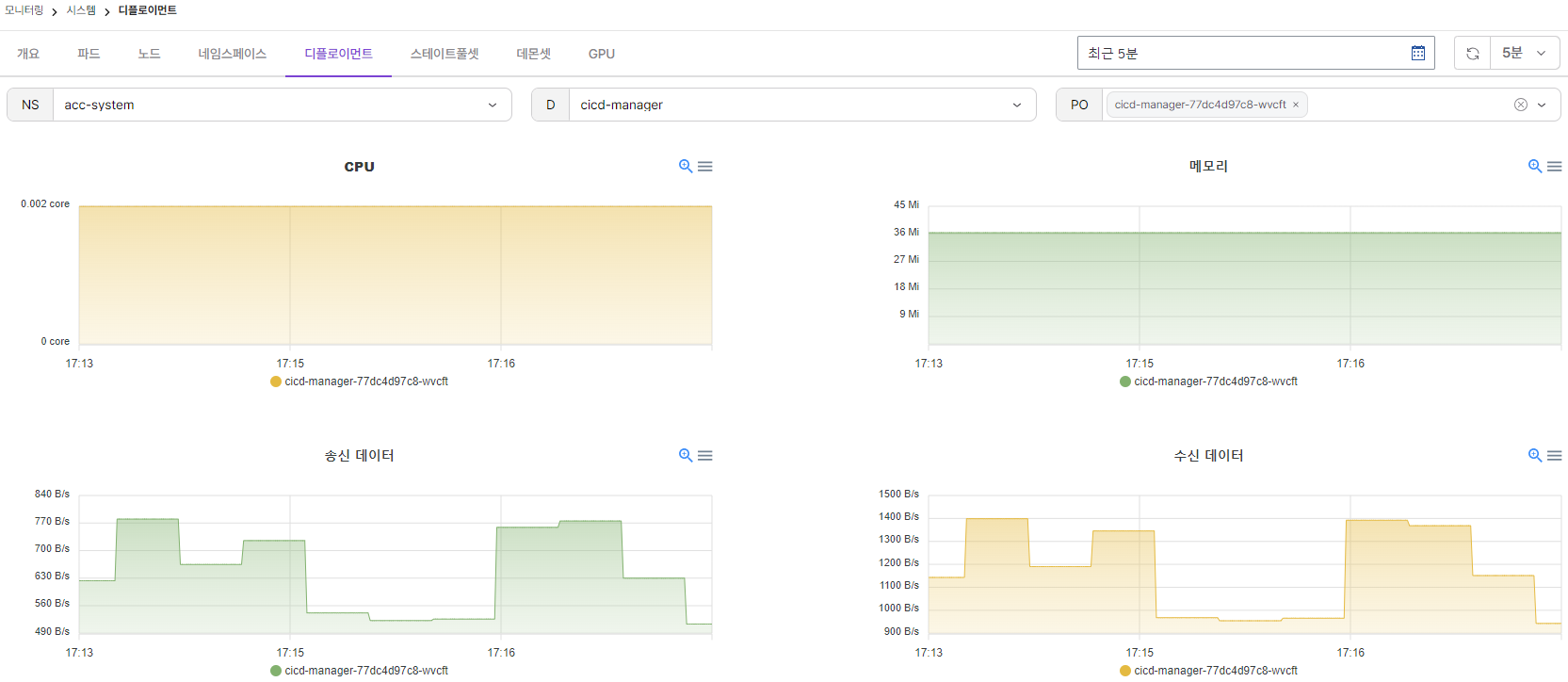Clear all selected pods with the circled X
This screenshot has width=1568, height=682.
click(1521, 105)
